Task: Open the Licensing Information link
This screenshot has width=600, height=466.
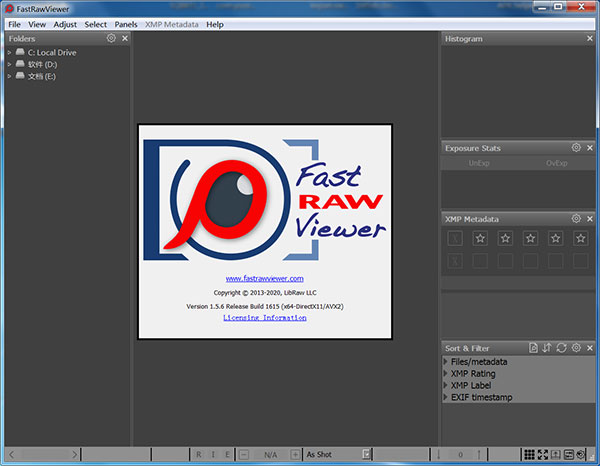Action: [x=265, y=318]
